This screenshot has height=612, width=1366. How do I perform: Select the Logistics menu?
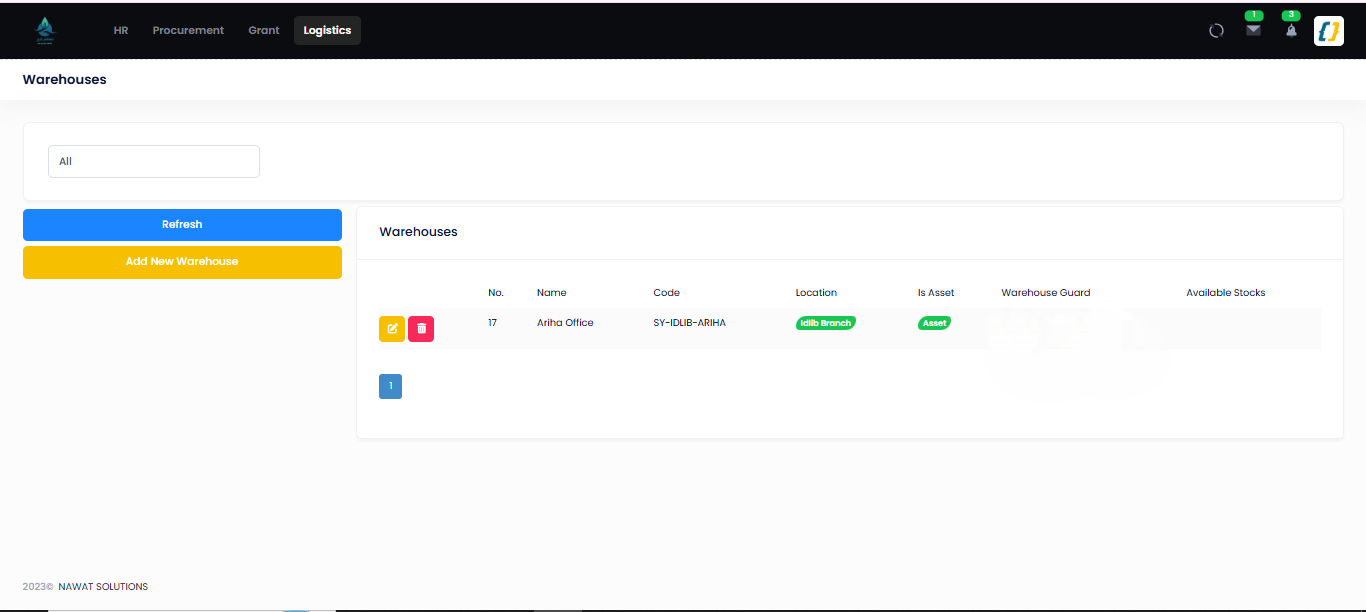(328, 31)
